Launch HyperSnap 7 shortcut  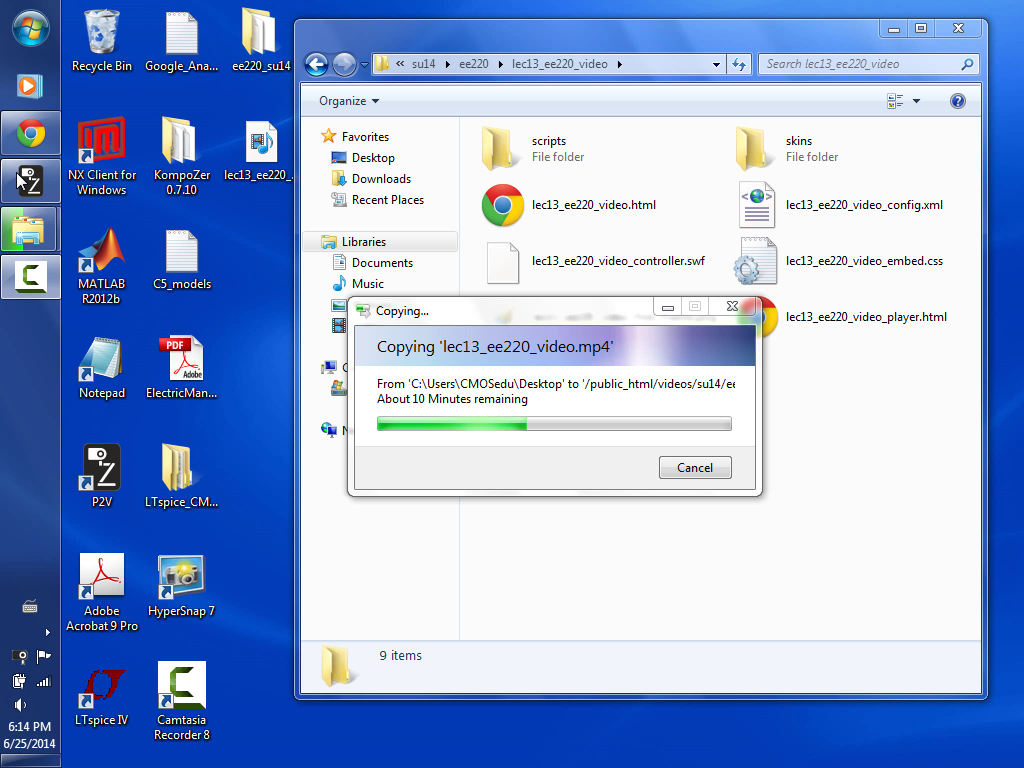coord(182,586)
